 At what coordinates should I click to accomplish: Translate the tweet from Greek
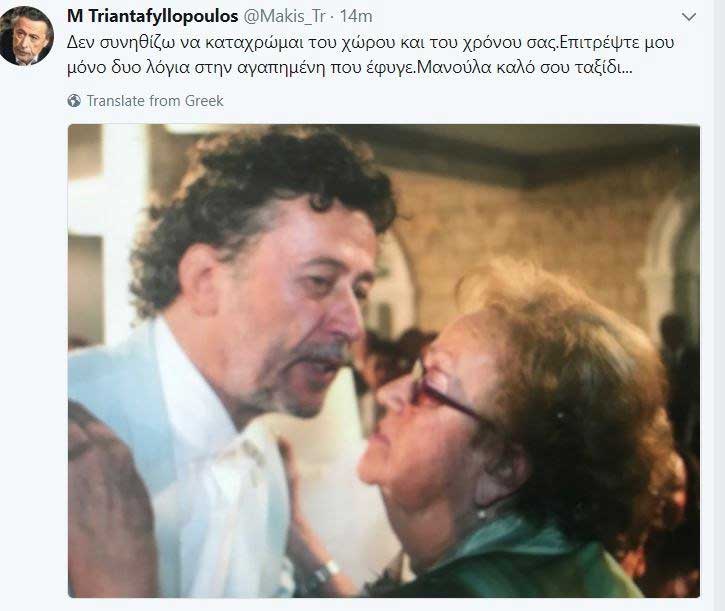click(155, 100)
